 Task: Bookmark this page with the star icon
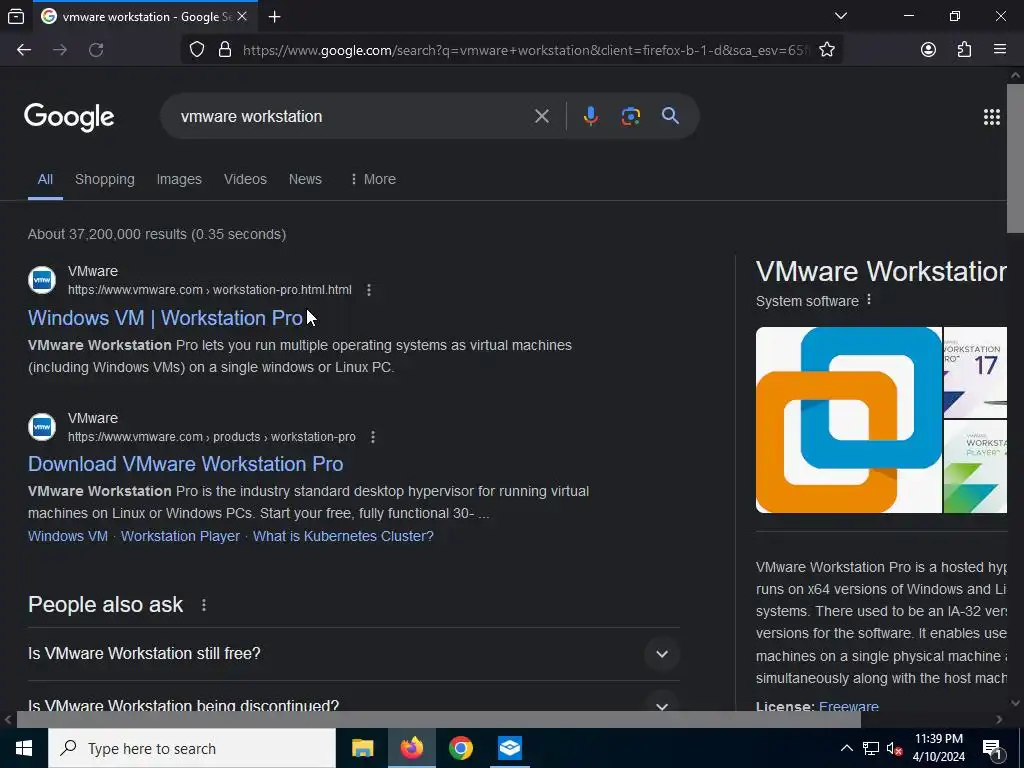(827, 50)
